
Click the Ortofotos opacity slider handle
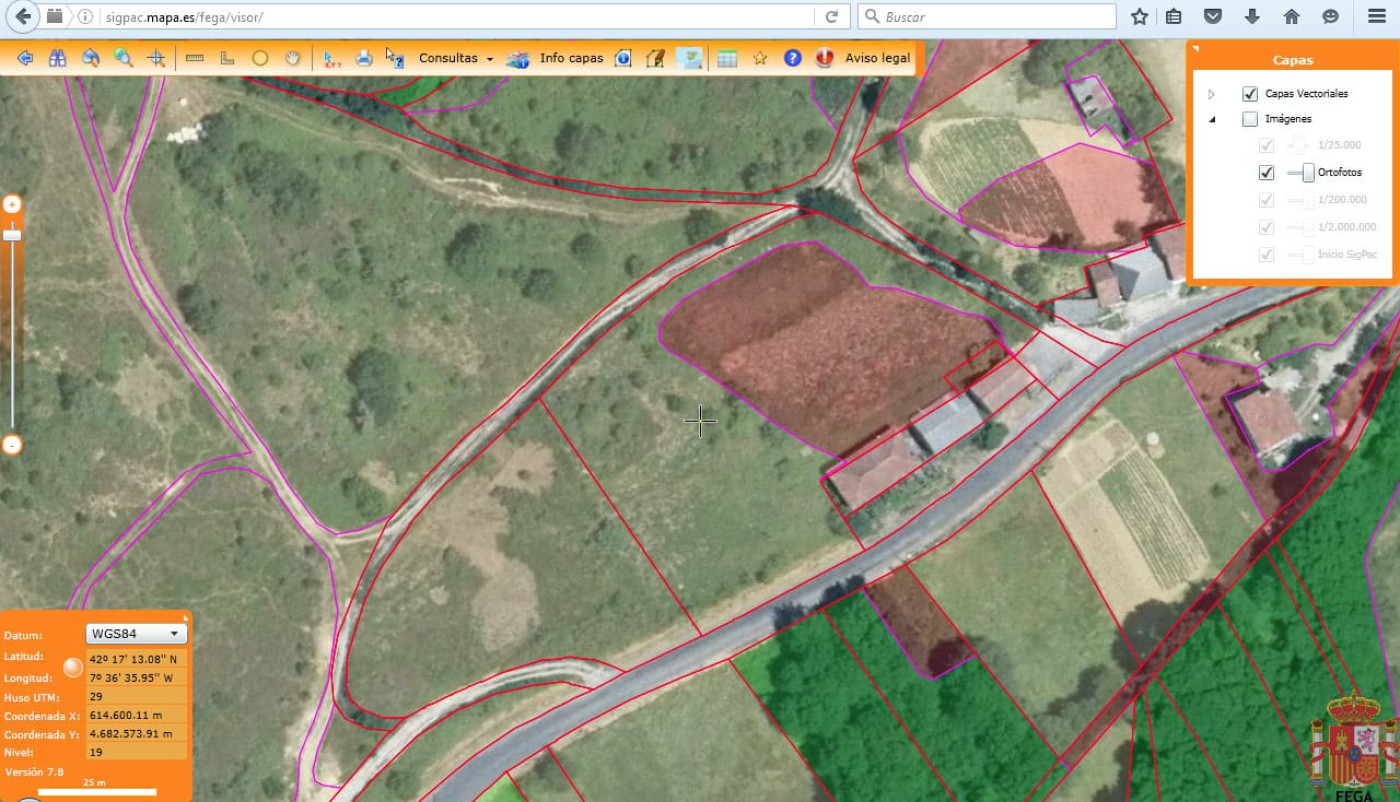(x=1308, y=172)
